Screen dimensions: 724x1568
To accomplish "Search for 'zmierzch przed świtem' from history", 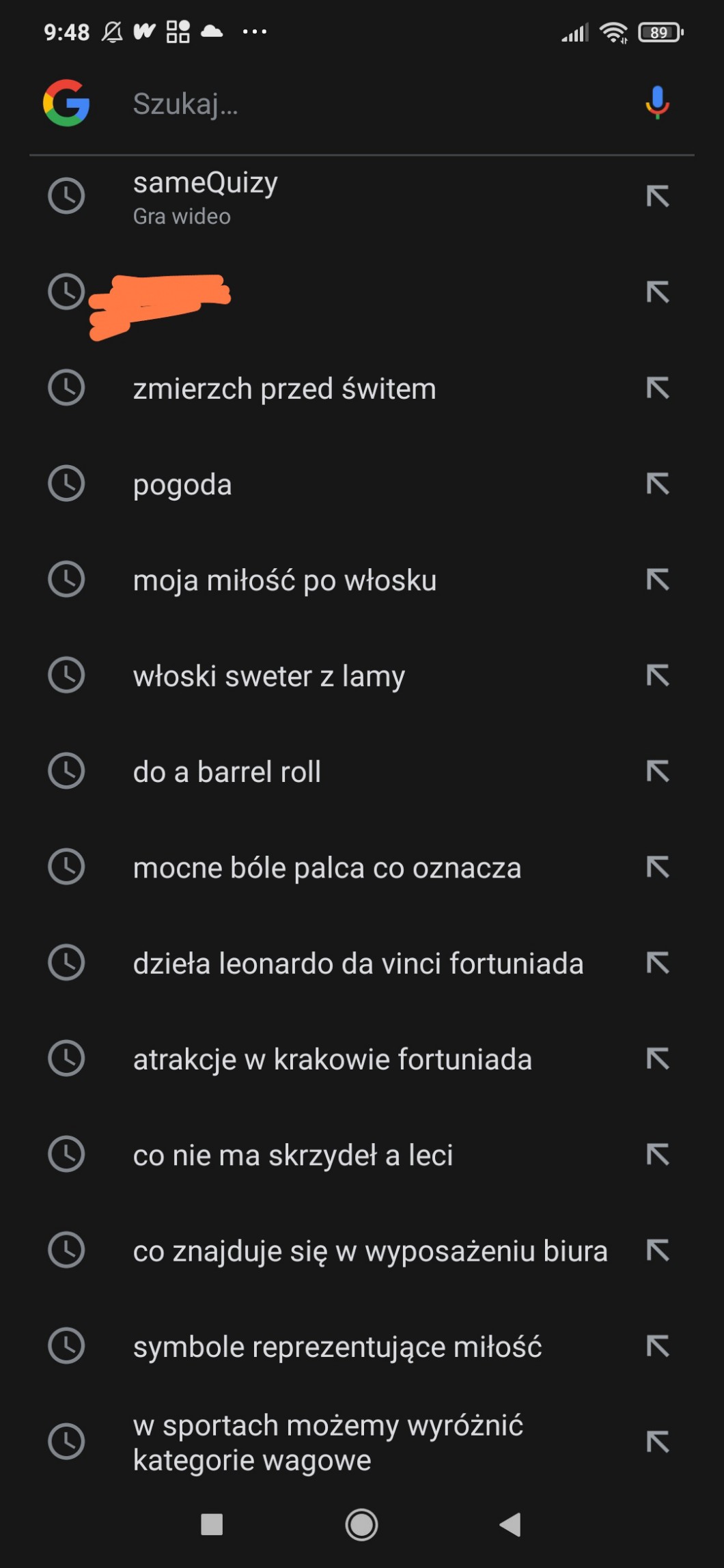I will (284, 389).
